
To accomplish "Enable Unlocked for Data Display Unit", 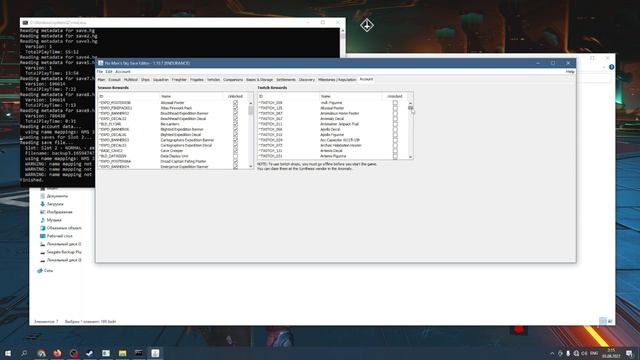I will pyautogui.click(x=236, y=156).
